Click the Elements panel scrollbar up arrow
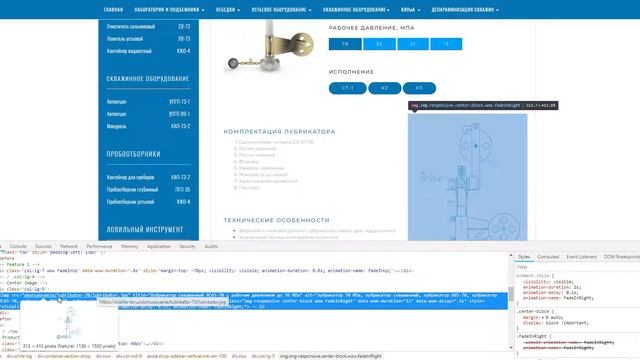Viewport: 640px width, 360px height. 511,256
